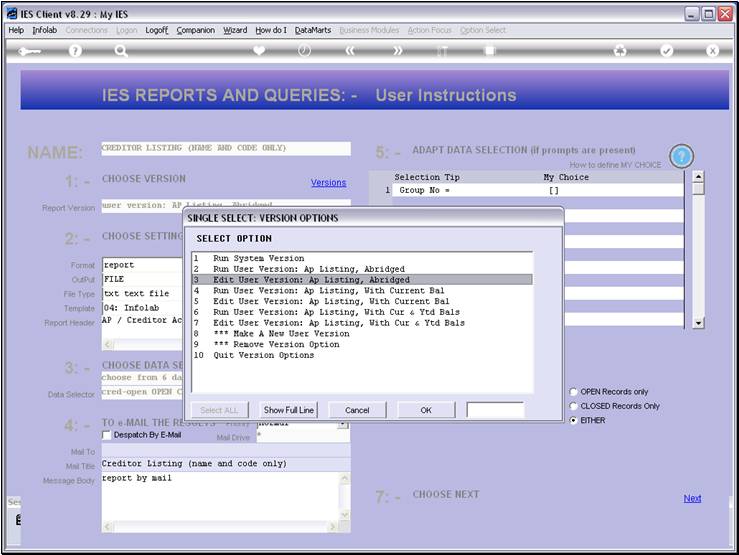Select Edit User Version: With Current Bal
Screen dimensions: 739x555
tap(362, 301)
